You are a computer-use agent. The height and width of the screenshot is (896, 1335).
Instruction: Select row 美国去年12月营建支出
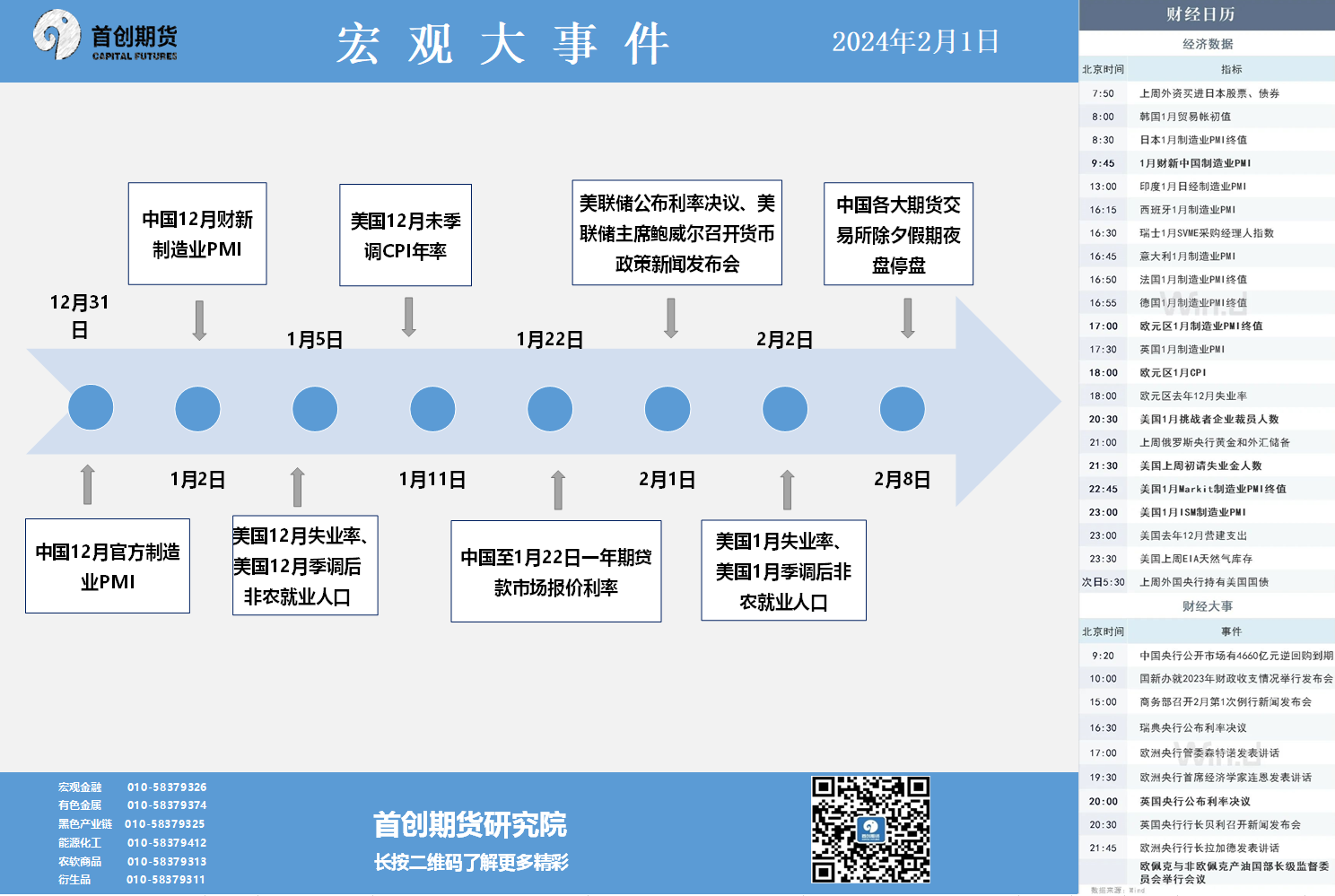pos(1207,536)
